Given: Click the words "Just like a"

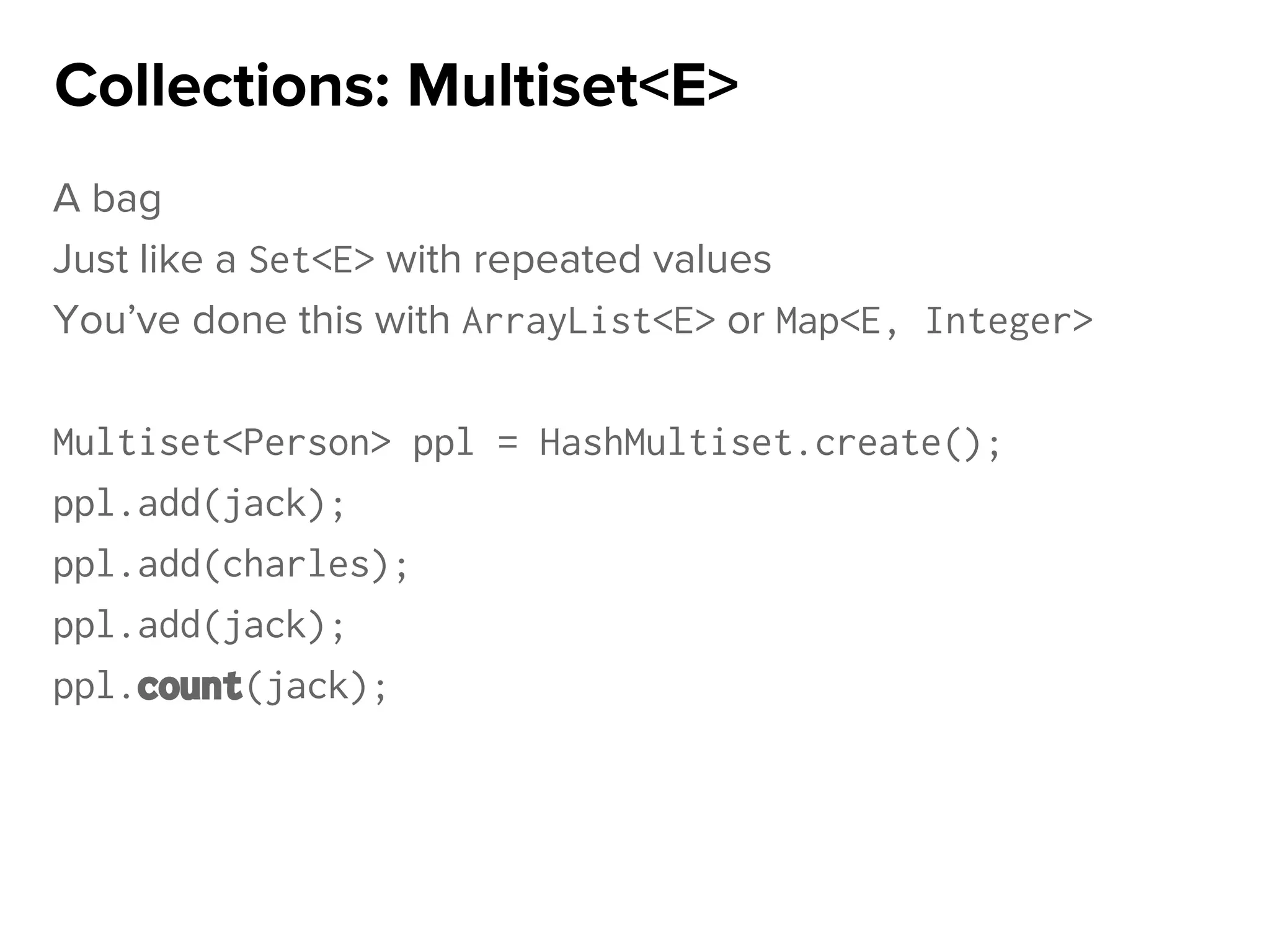Looking at the screenshot, I should [x=144, y=259].
